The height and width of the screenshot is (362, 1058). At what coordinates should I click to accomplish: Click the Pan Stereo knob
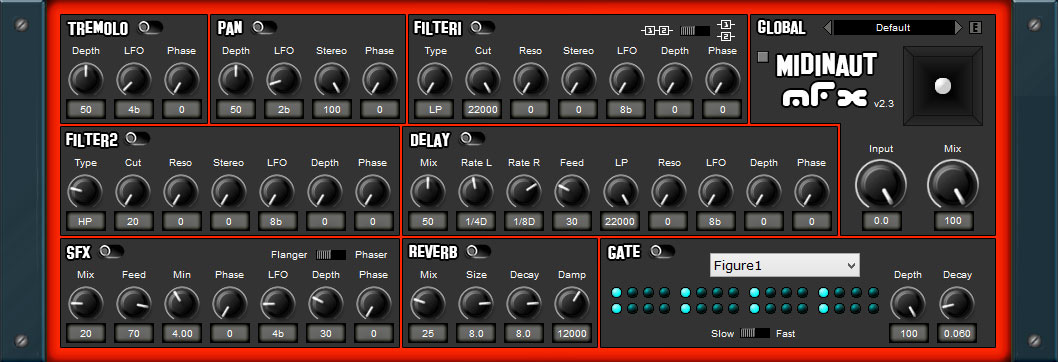[x=331, y=79]
